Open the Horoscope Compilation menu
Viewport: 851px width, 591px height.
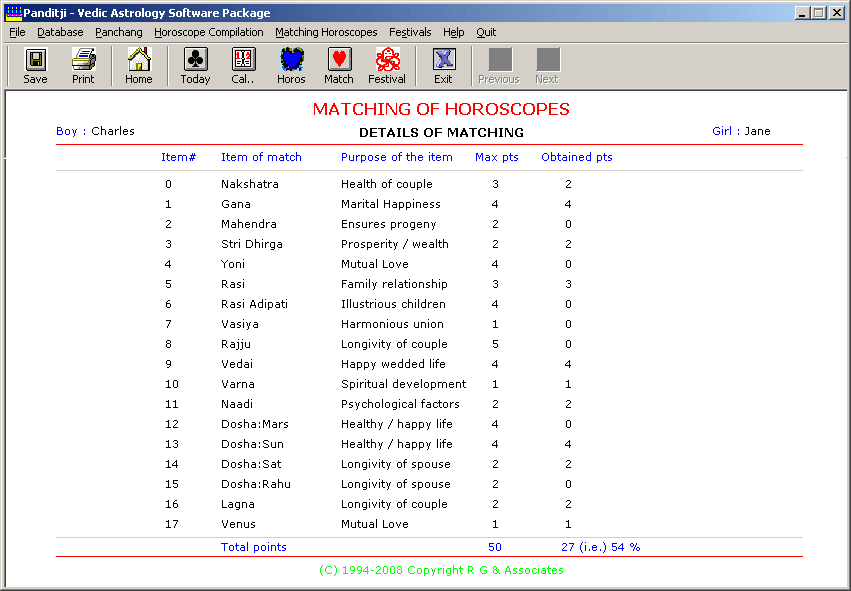[209, 32]
